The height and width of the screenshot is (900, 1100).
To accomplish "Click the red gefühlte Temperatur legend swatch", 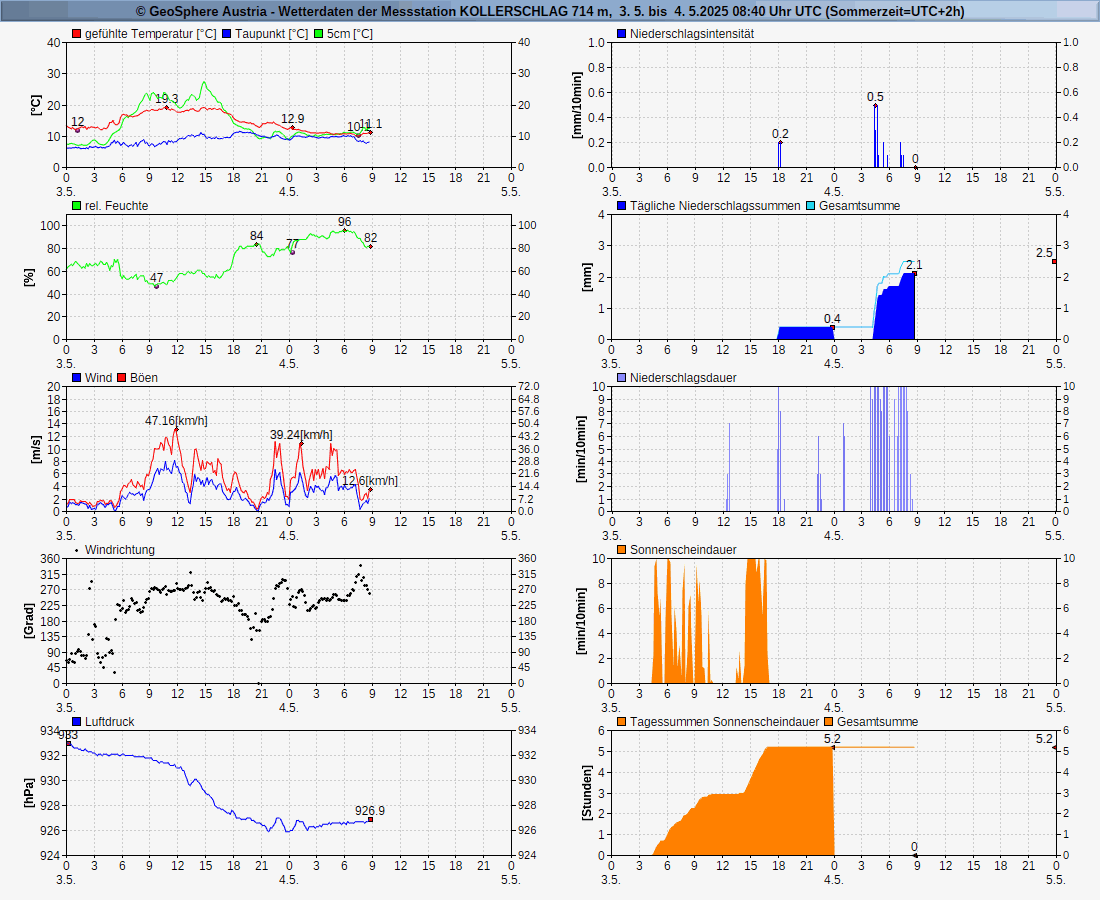I will [76, 34].
